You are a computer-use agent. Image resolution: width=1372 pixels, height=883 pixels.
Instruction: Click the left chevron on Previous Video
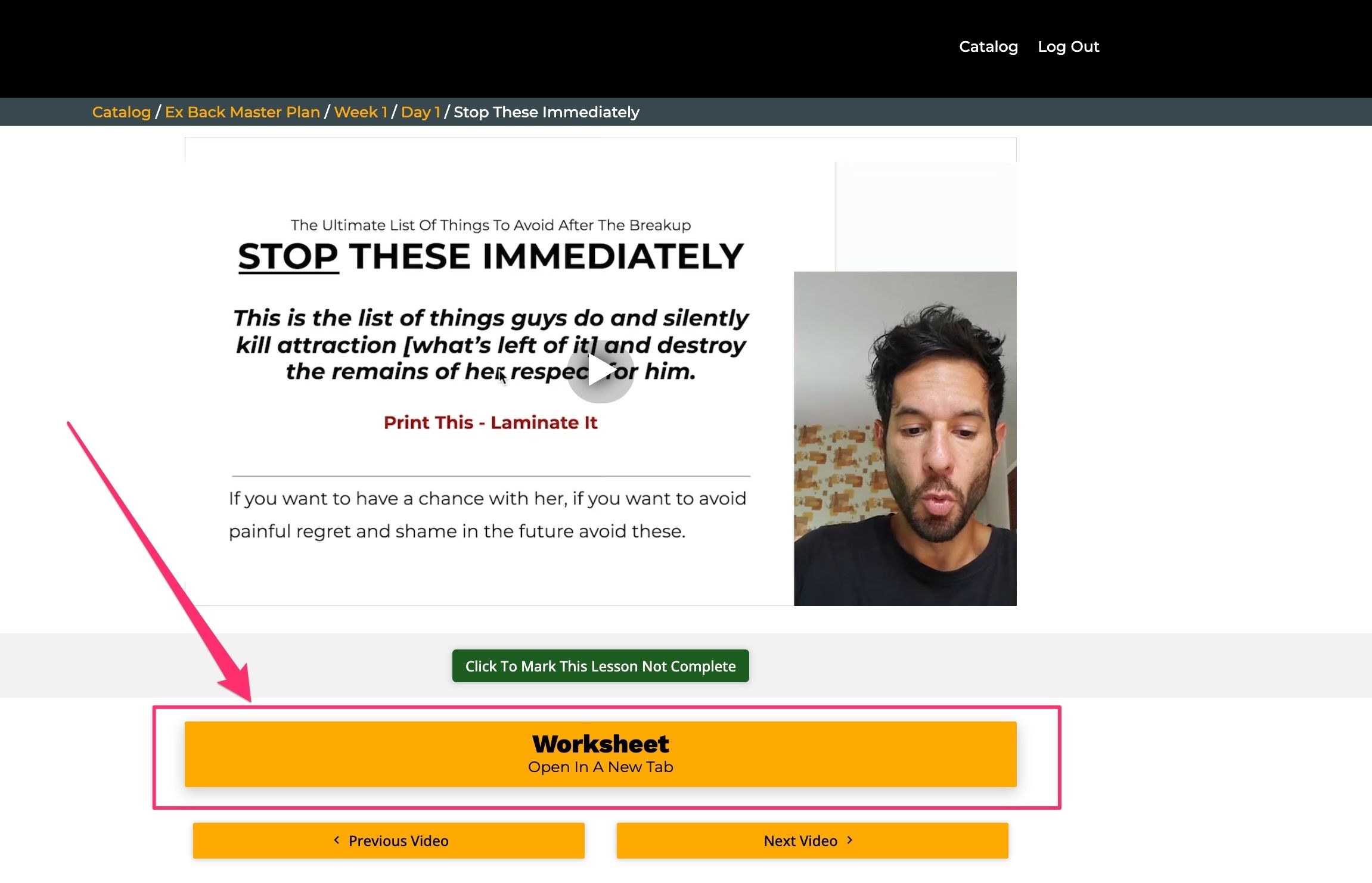pyautogui.click(x=337, y=840)
